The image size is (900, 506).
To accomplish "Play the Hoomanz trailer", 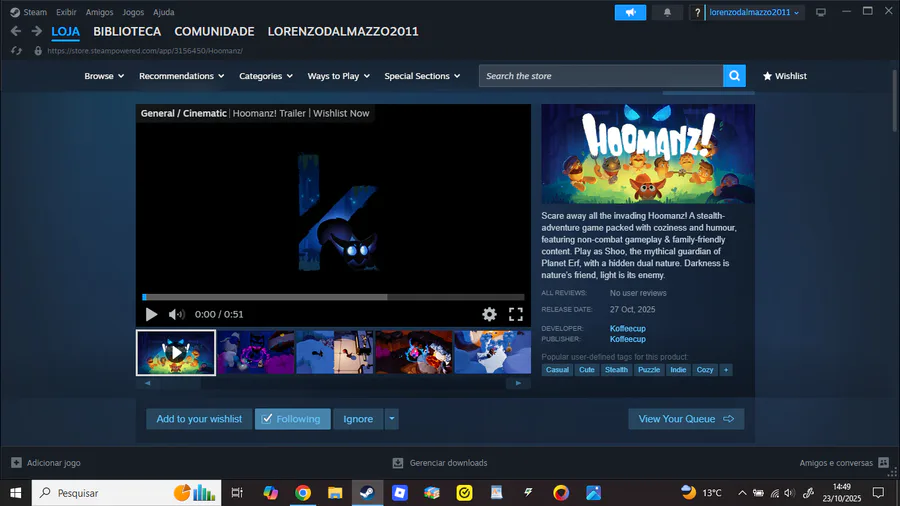I will point(151,314).
